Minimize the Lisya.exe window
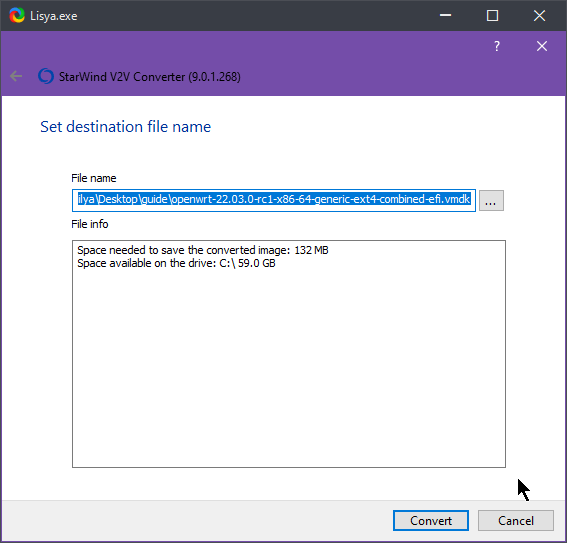The width and height of the screenshot is (567, 543). [446, 16]
